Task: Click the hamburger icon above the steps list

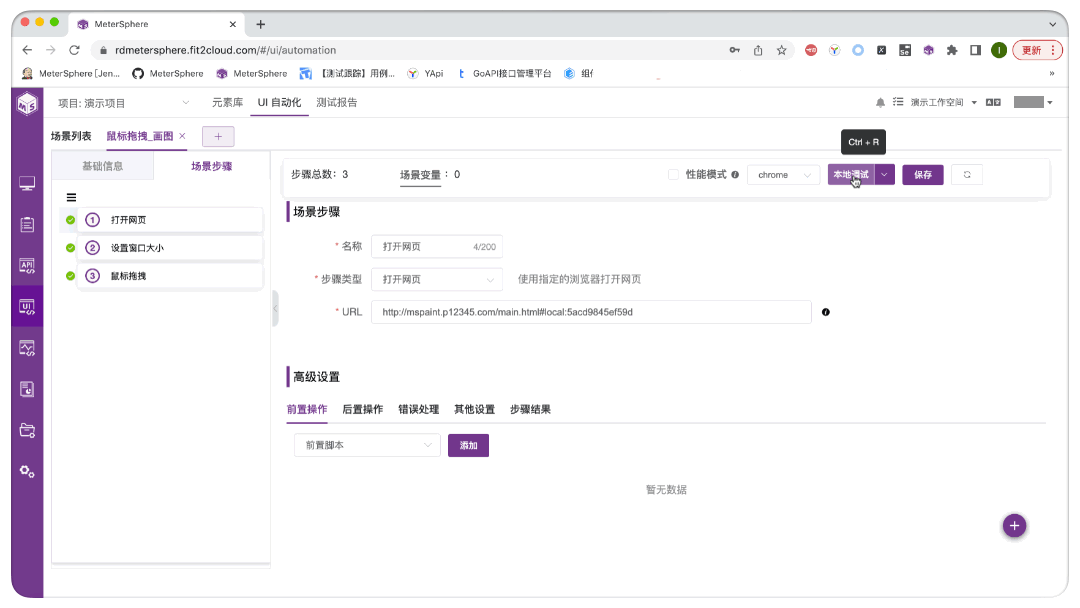Action: coord(70,197)
